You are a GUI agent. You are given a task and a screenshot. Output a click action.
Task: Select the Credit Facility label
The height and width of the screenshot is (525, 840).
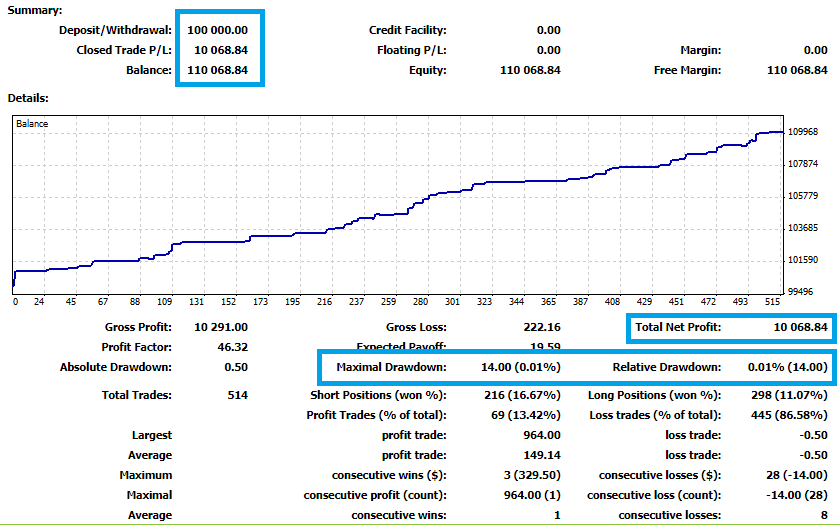[x=408, y=30]
